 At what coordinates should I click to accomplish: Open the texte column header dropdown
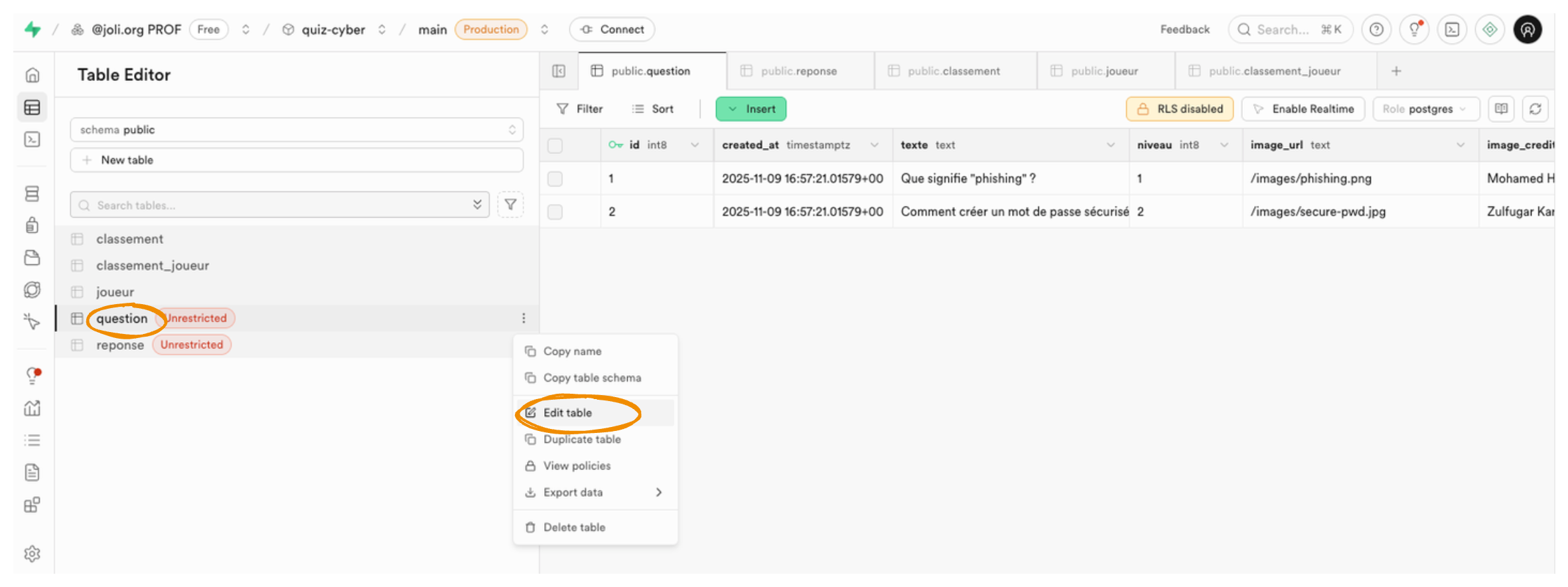(1110, 145)
